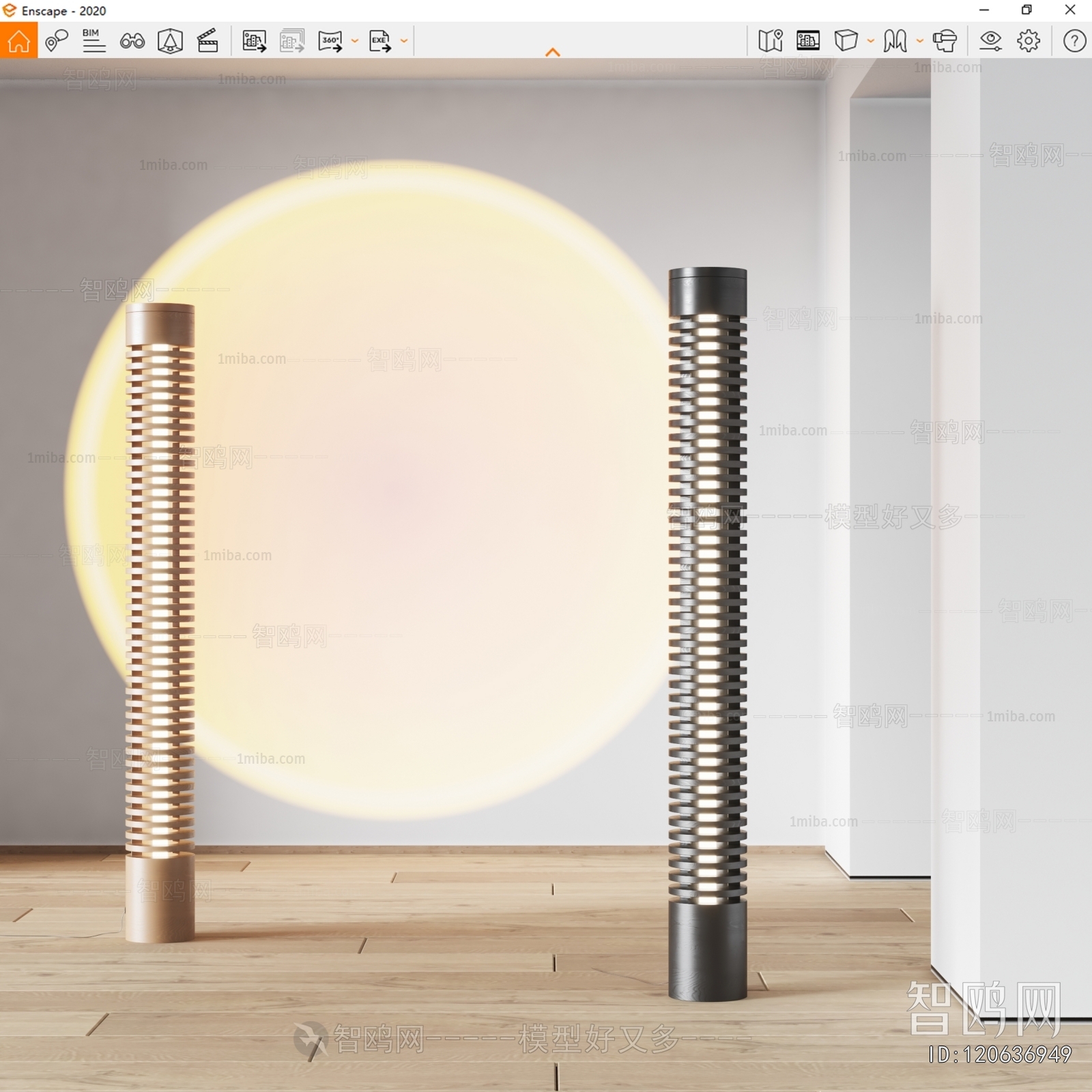
Task: Close the Enscape window
Action: click(1070, 10)
